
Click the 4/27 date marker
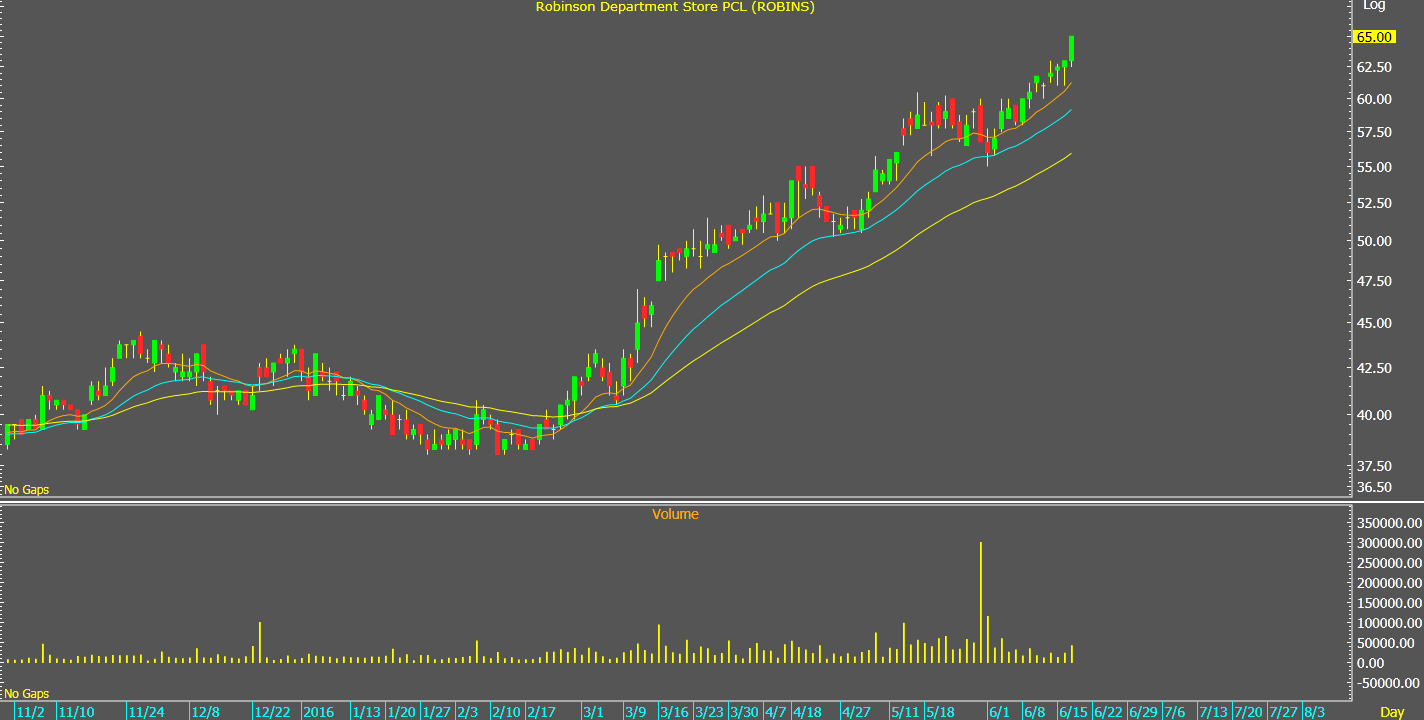[x=857, y=712]
